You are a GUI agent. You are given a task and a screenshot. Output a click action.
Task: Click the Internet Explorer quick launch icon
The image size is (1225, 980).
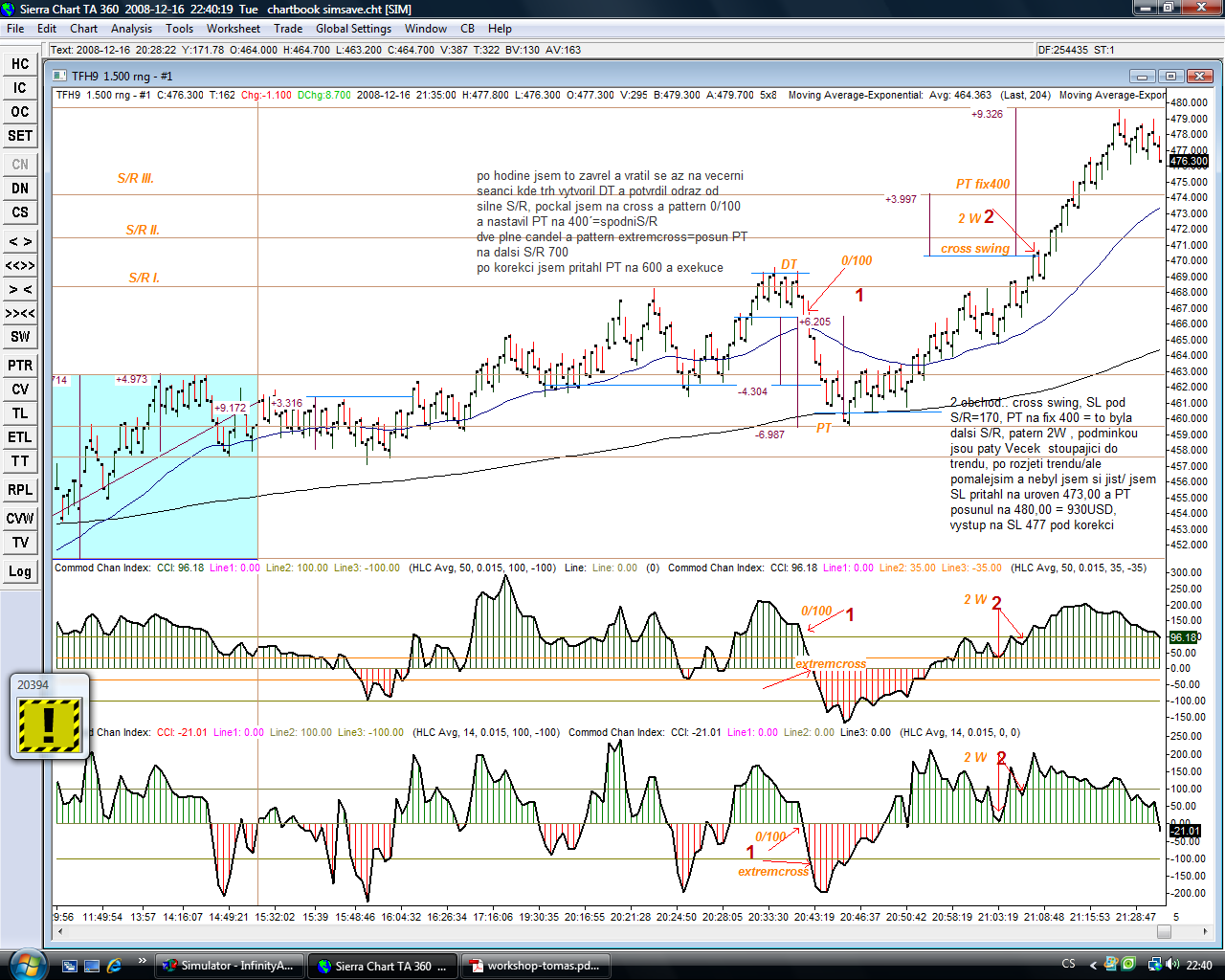[114, 966]
